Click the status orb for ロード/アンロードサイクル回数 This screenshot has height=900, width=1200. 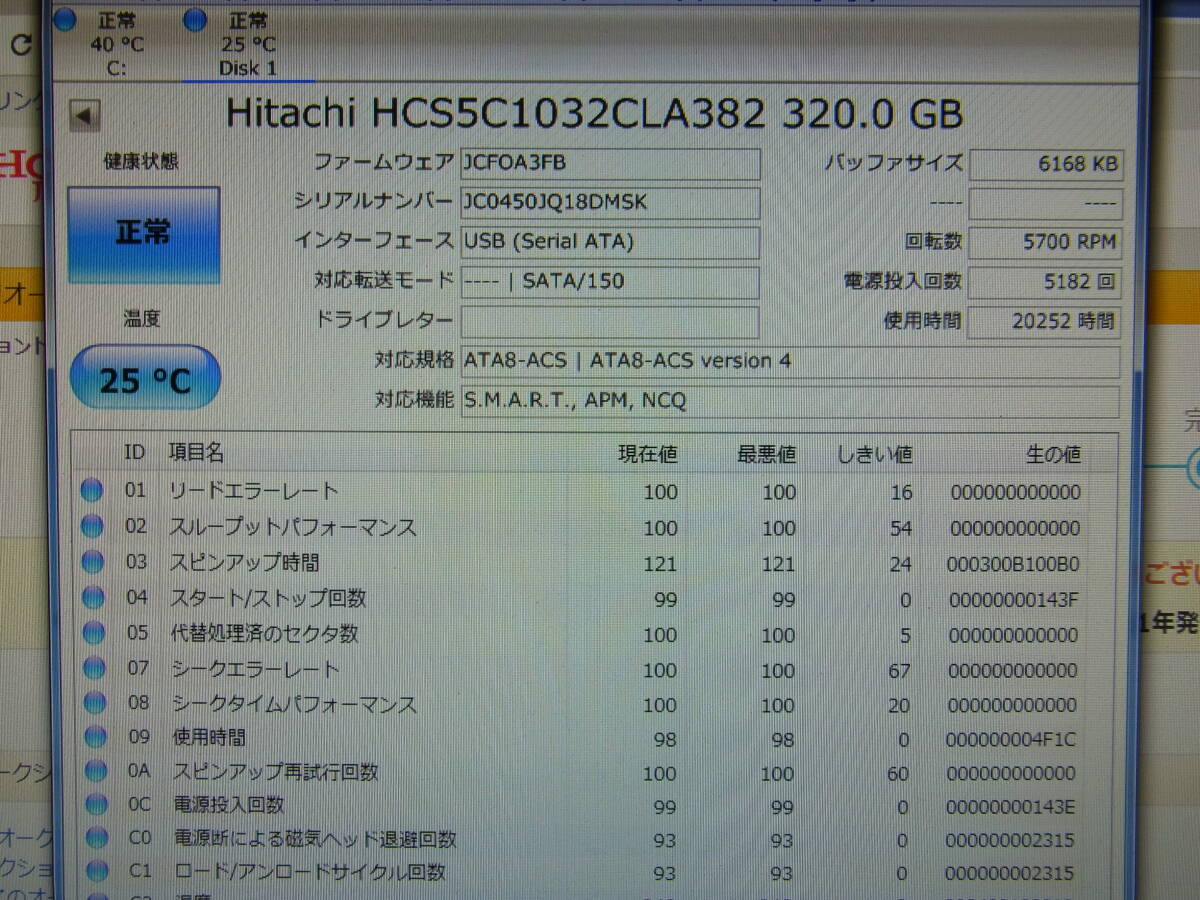click(x=96, y=871)
